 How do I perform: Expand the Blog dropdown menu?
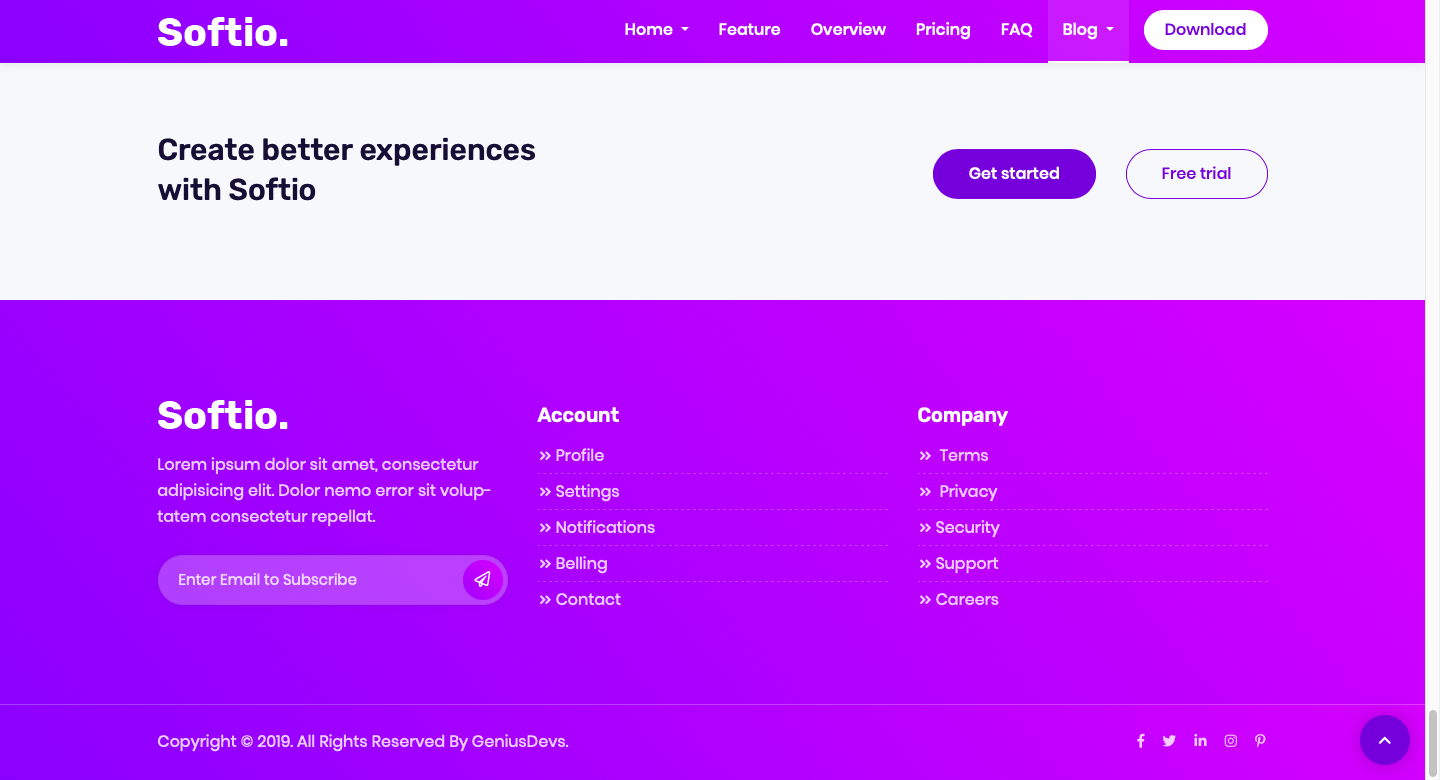[1087, 30]
